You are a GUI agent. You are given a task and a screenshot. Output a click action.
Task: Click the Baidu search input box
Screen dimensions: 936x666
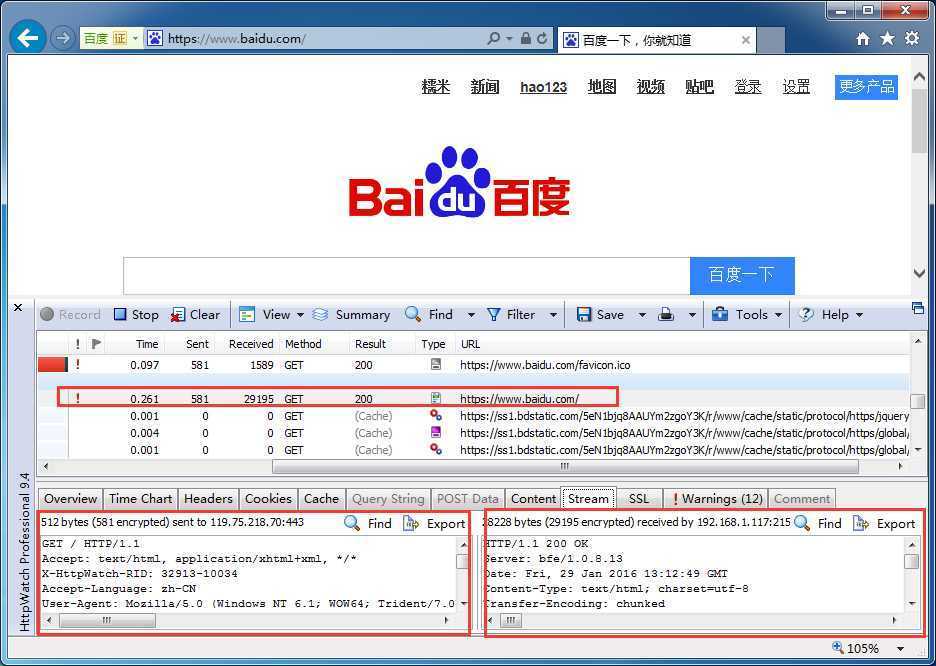[407, 276]
